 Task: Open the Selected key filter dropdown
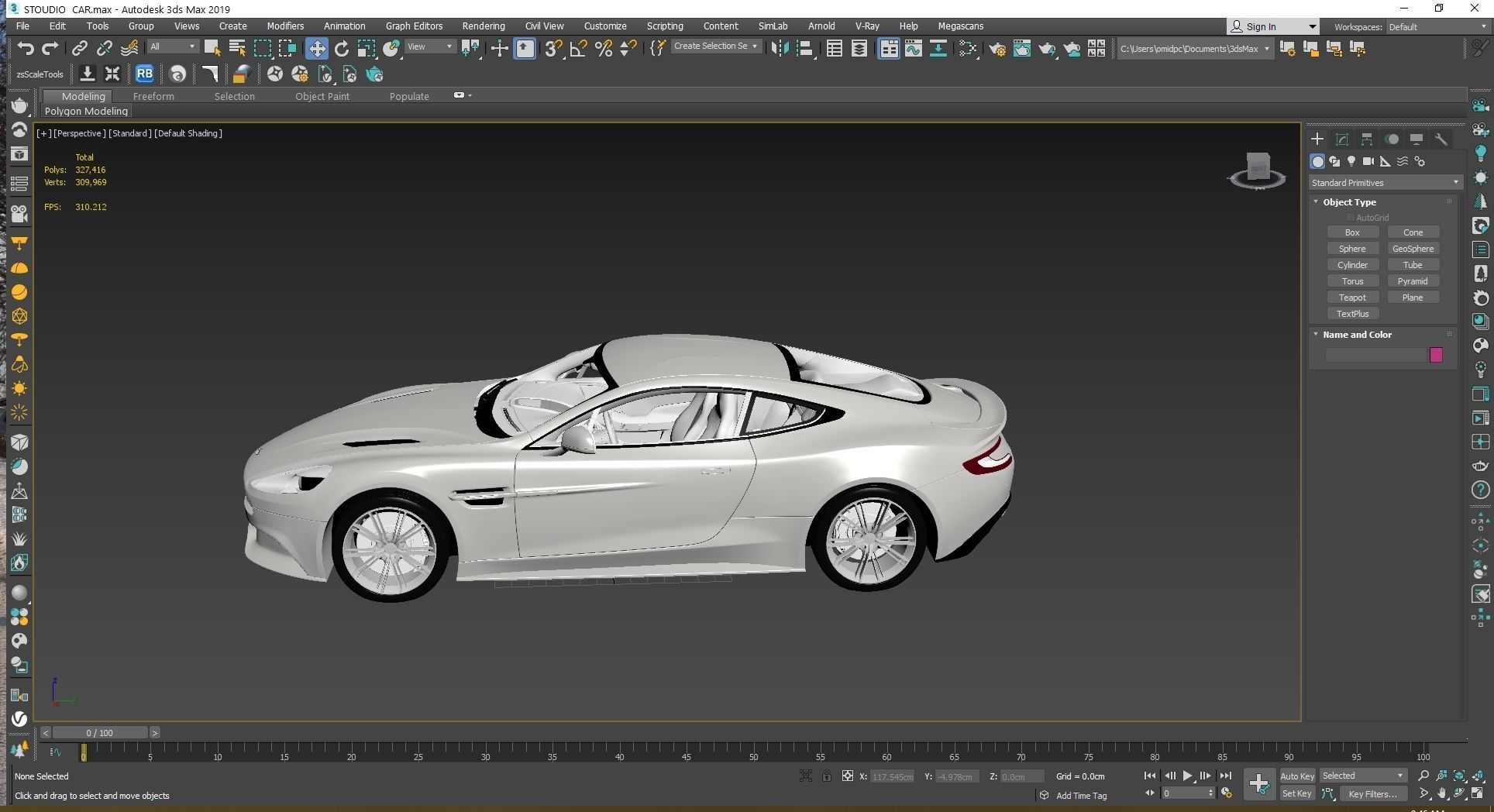click(1363, 776)
